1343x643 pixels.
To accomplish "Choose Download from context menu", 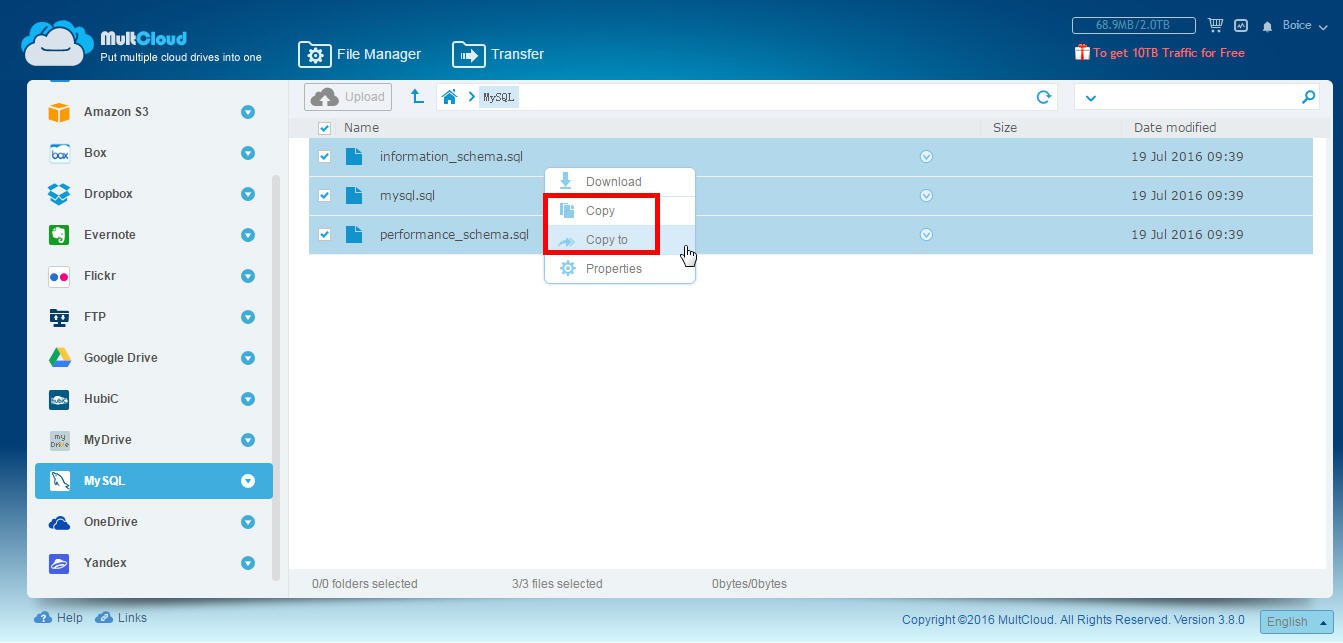I will click(x=619, y=182).
